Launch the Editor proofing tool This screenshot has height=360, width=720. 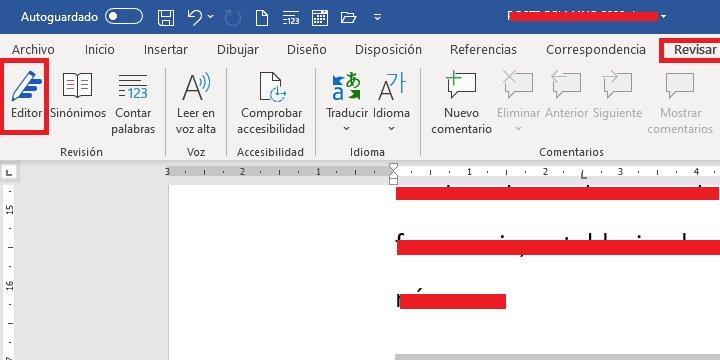(x=26, y=95)
